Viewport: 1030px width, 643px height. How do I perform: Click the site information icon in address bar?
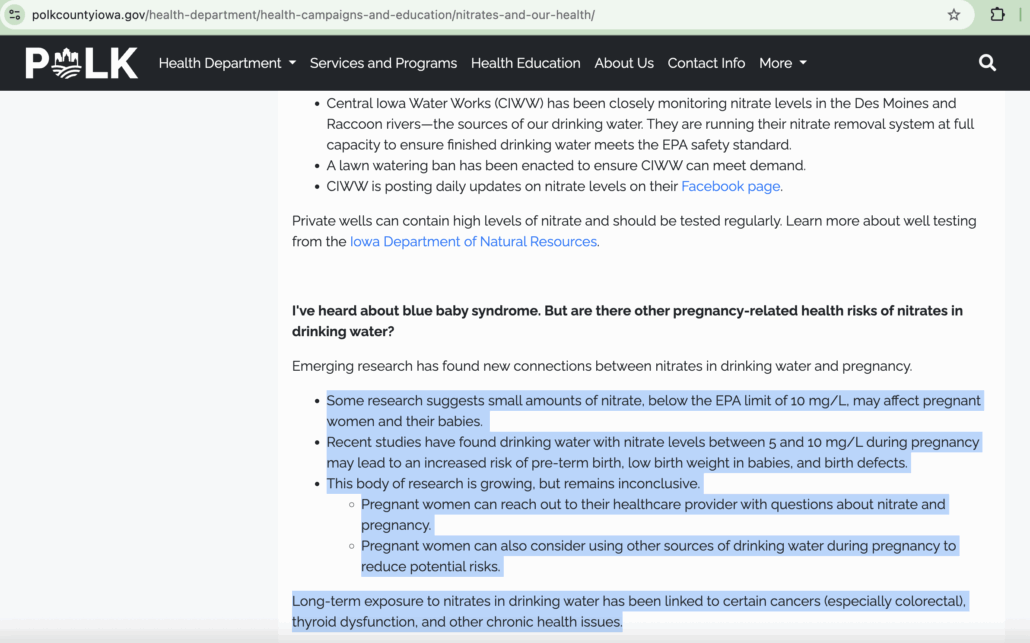point(15,15)
